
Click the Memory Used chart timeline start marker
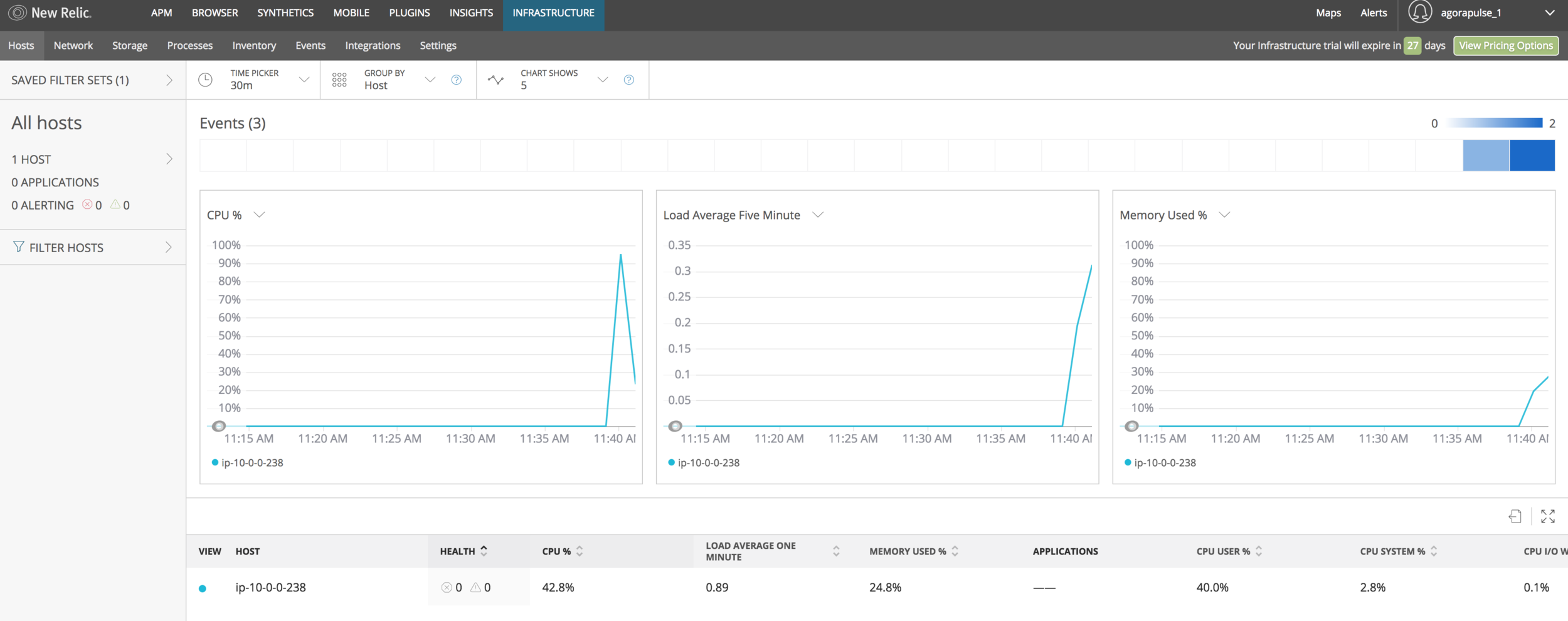pos(1131,426)
